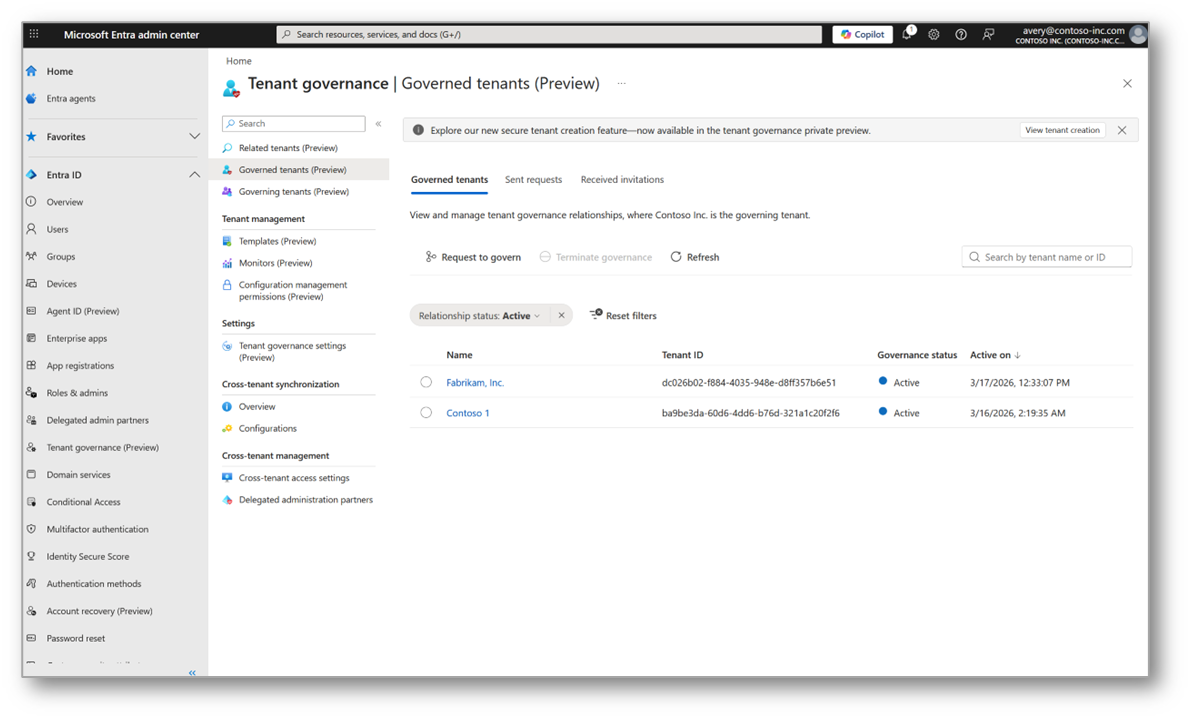
Task: Open Tenant governance settings (Preview)
Action: [x=292, y=351]
